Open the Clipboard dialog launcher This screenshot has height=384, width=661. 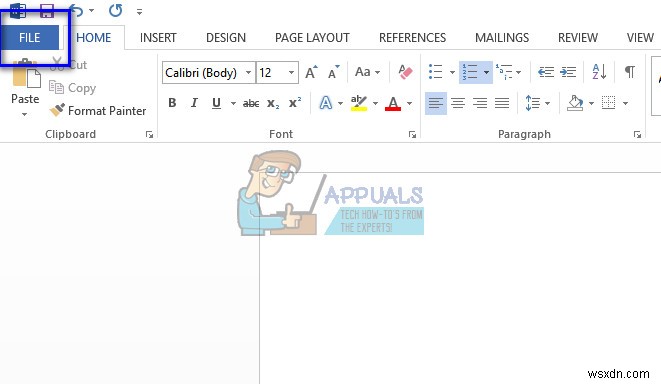coord(149,134)
